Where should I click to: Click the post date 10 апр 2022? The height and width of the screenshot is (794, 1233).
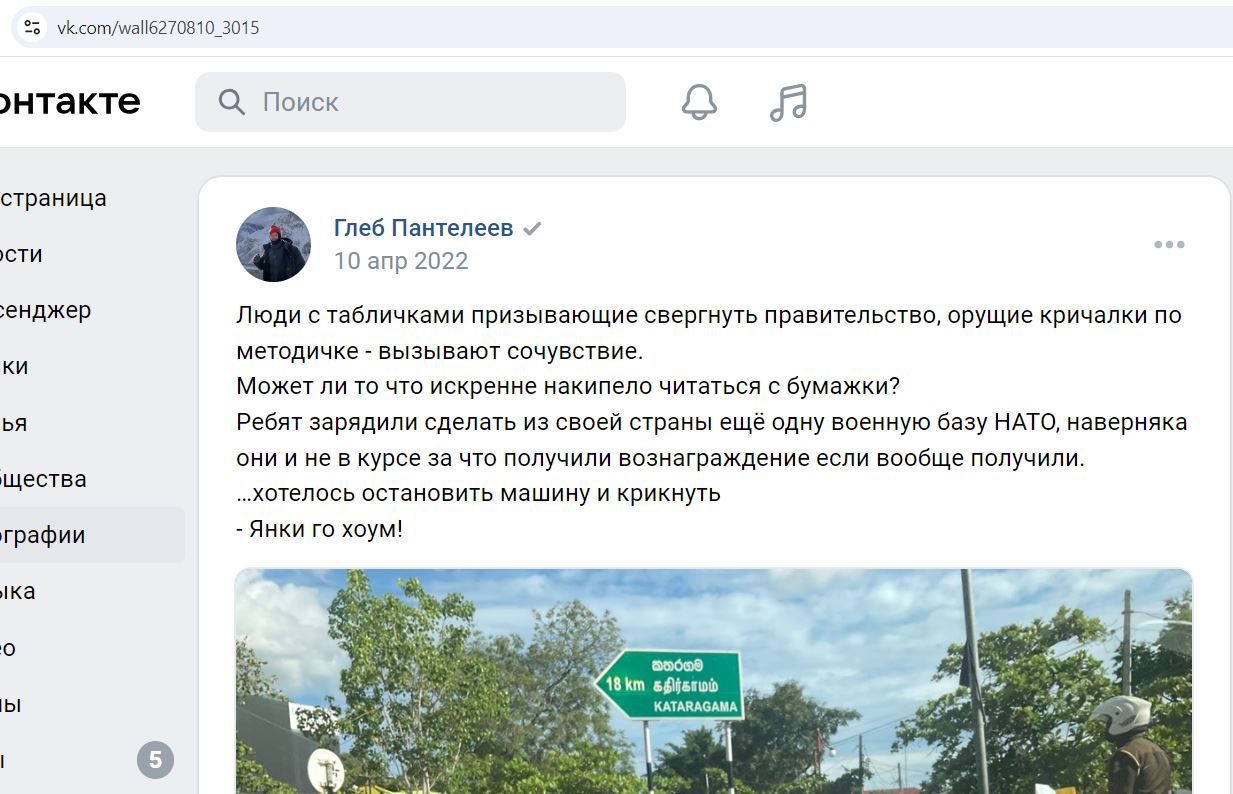(x=401, y=261)
